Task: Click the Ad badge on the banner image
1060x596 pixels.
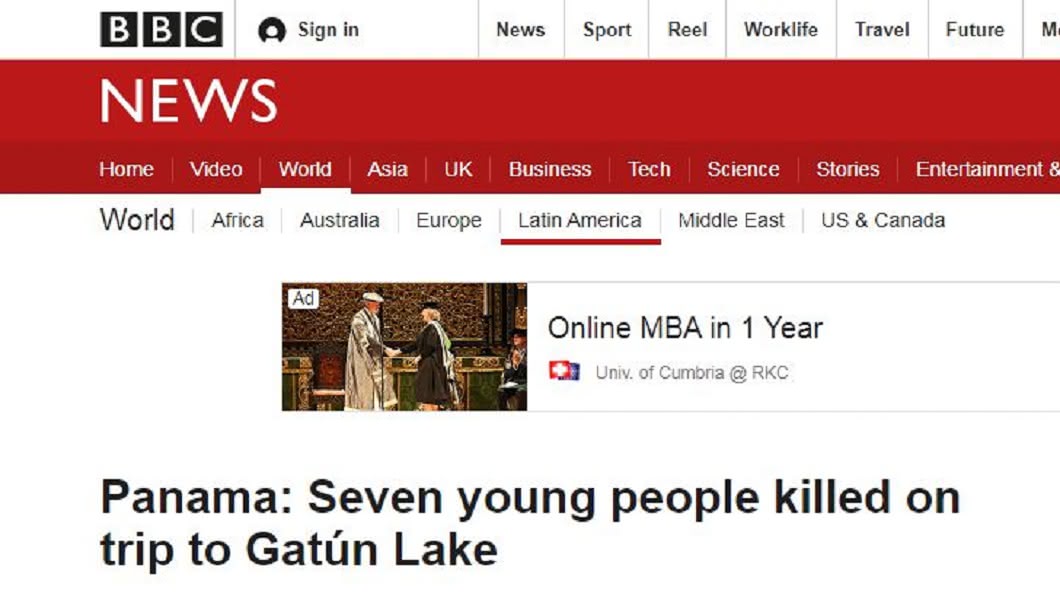Action: point(303,298)
